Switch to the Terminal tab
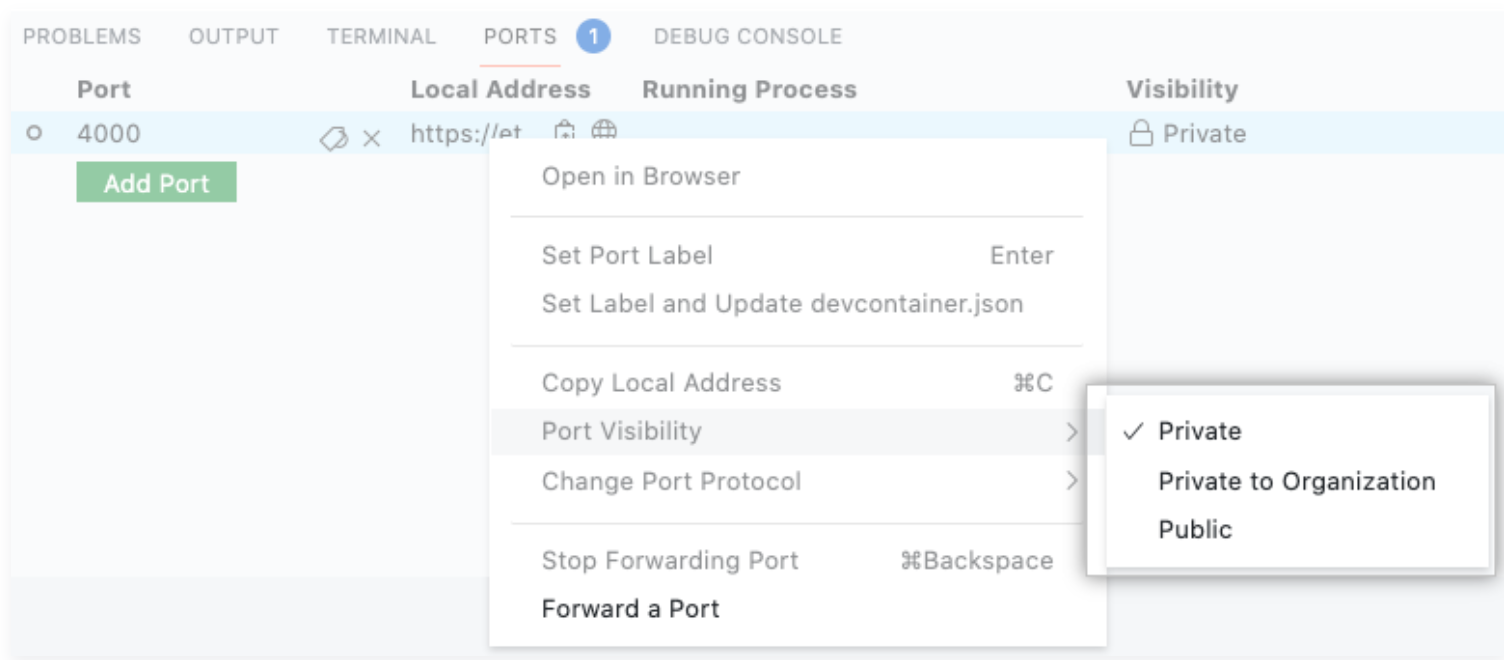Screen dimensions: 1504x660 point(381,35)
